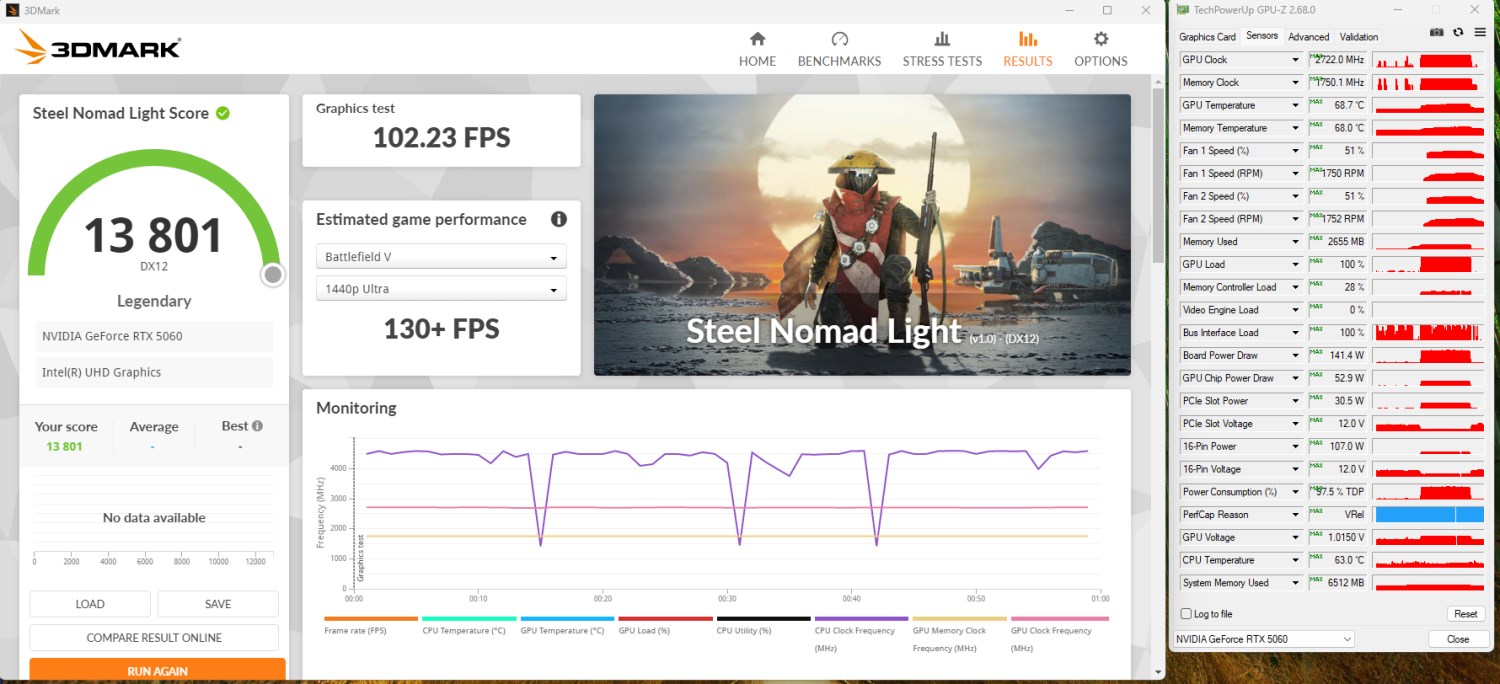Open STRESS TESTS in the 3DMark navigation

point(942,49)
